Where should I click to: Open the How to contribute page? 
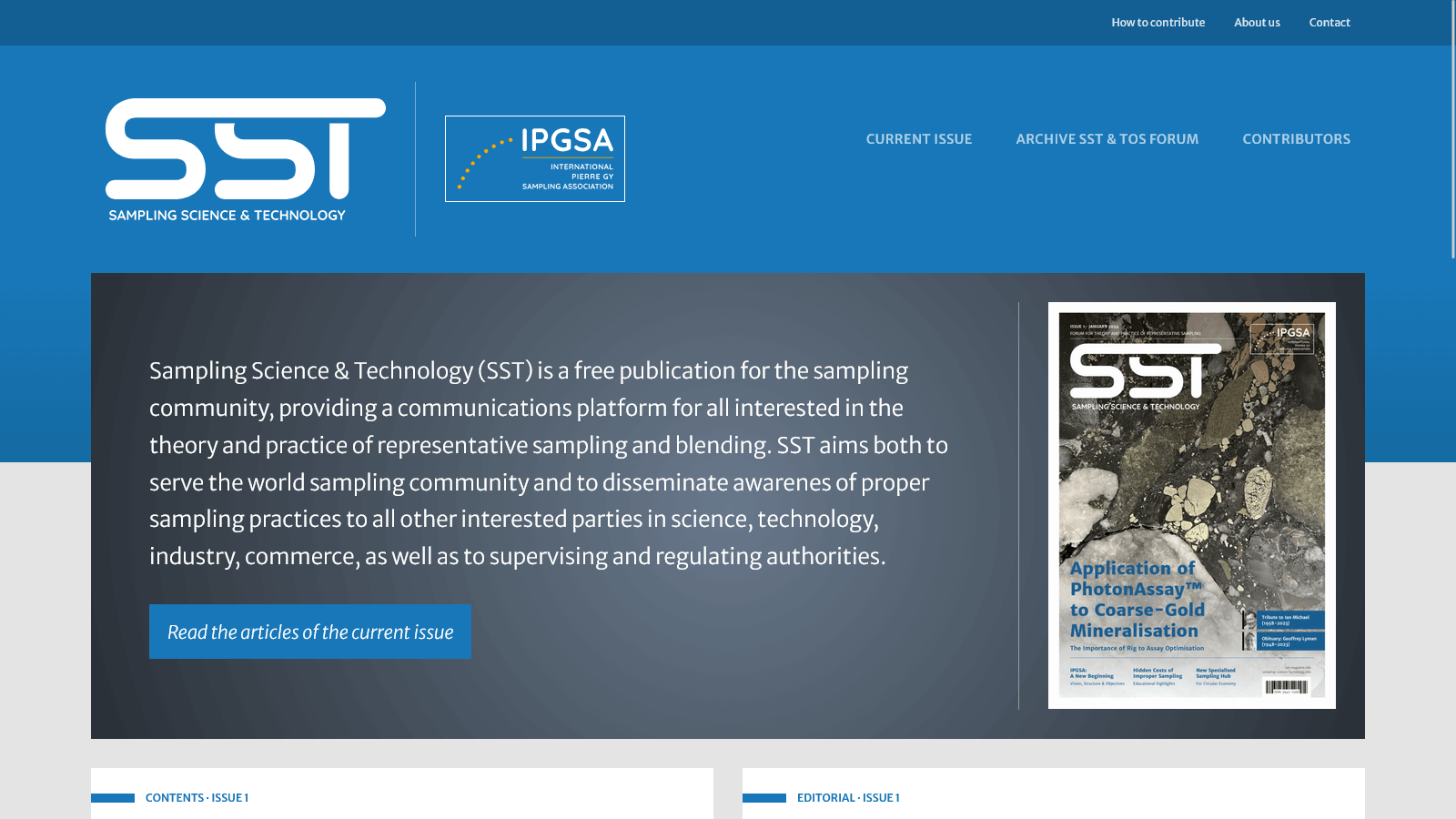(1158, 23)
